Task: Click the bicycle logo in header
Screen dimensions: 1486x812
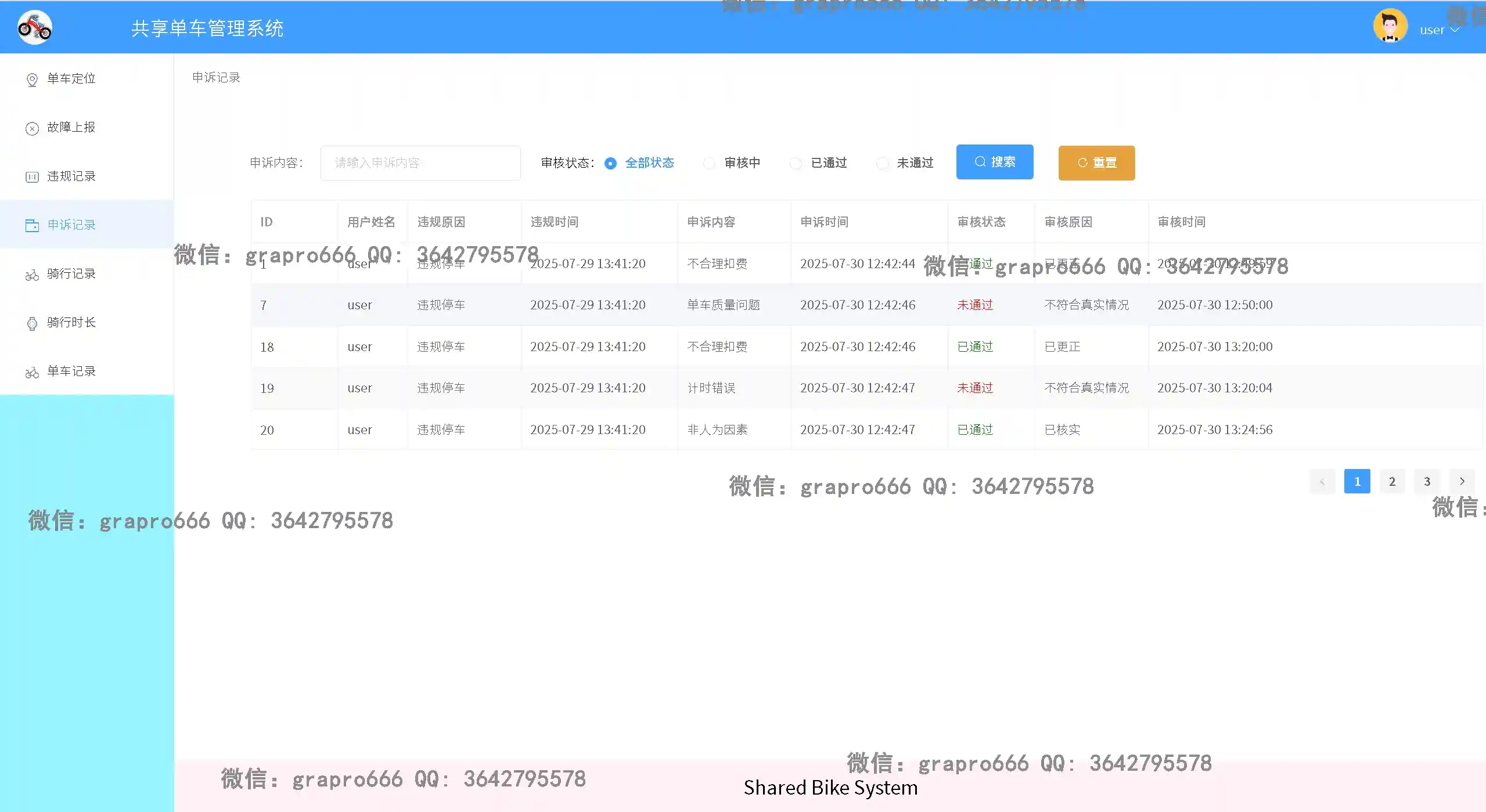Action: coord(35,27)
